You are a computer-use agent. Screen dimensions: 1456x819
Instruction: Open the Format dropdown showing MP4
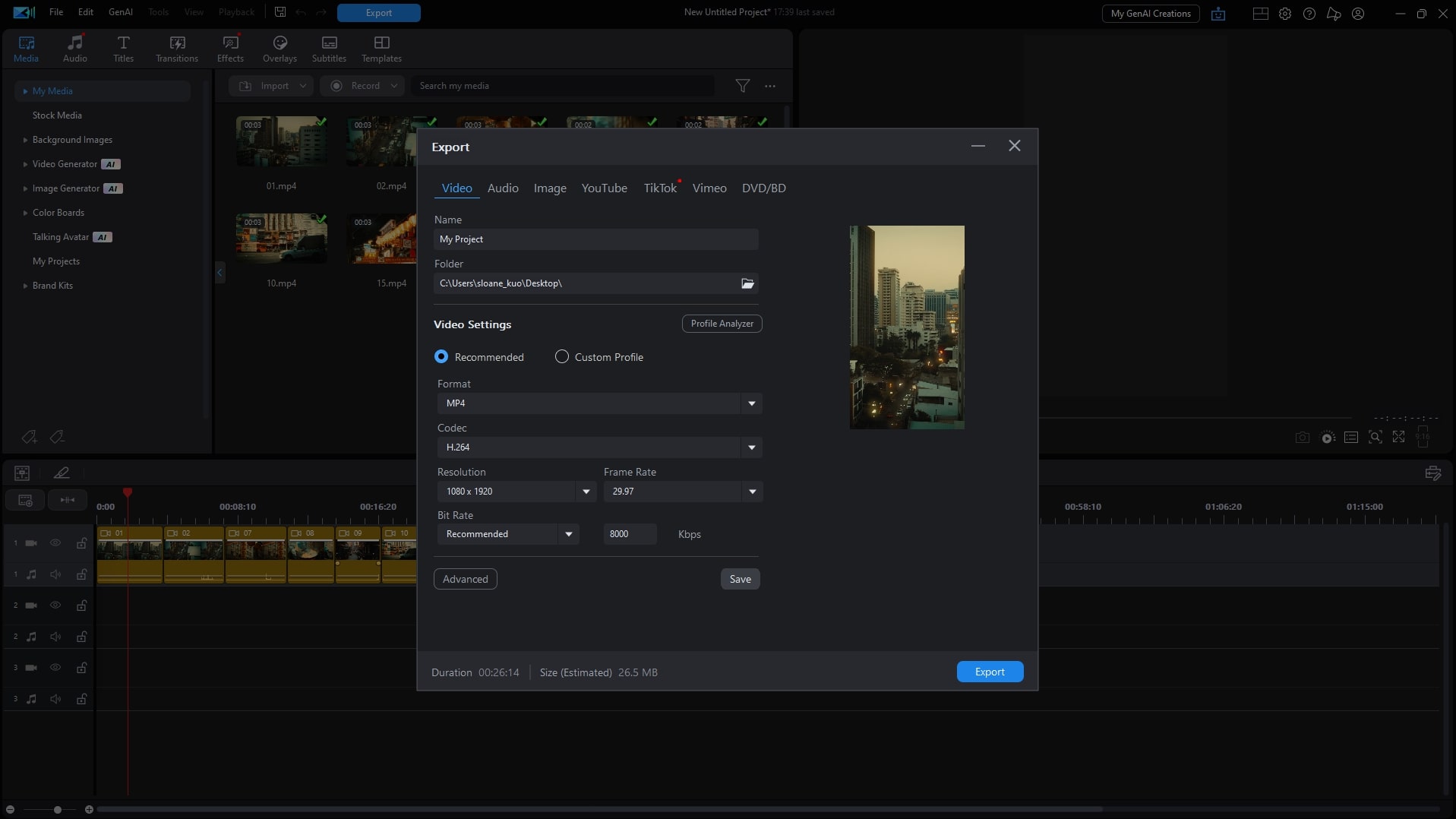coord(750,403)
